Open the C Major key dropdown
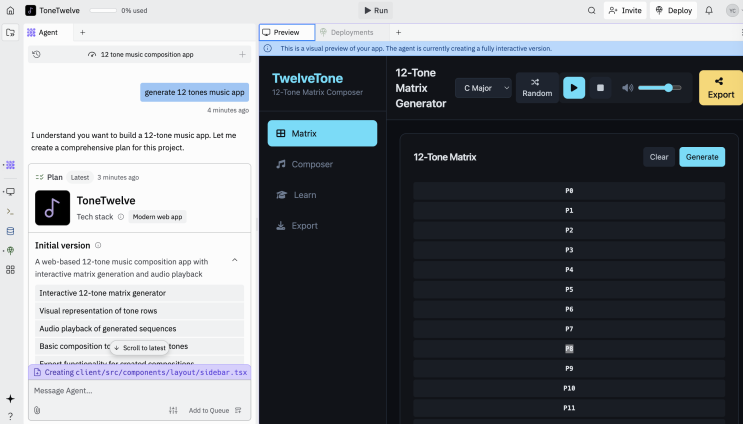 [483, 88]
